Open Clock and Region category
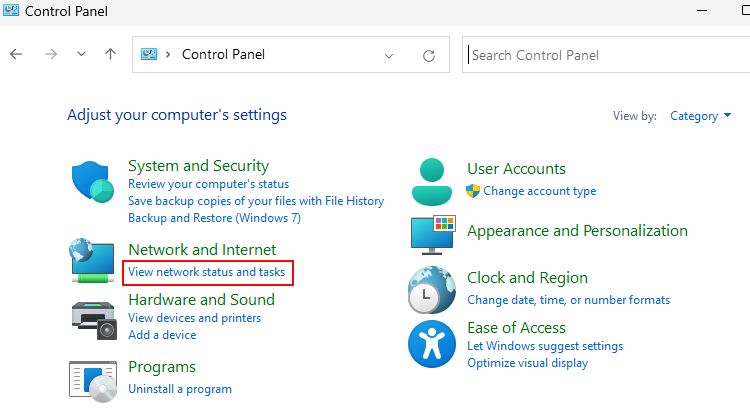The width and height of the screenshot is (750, 410). coord(528,277)
